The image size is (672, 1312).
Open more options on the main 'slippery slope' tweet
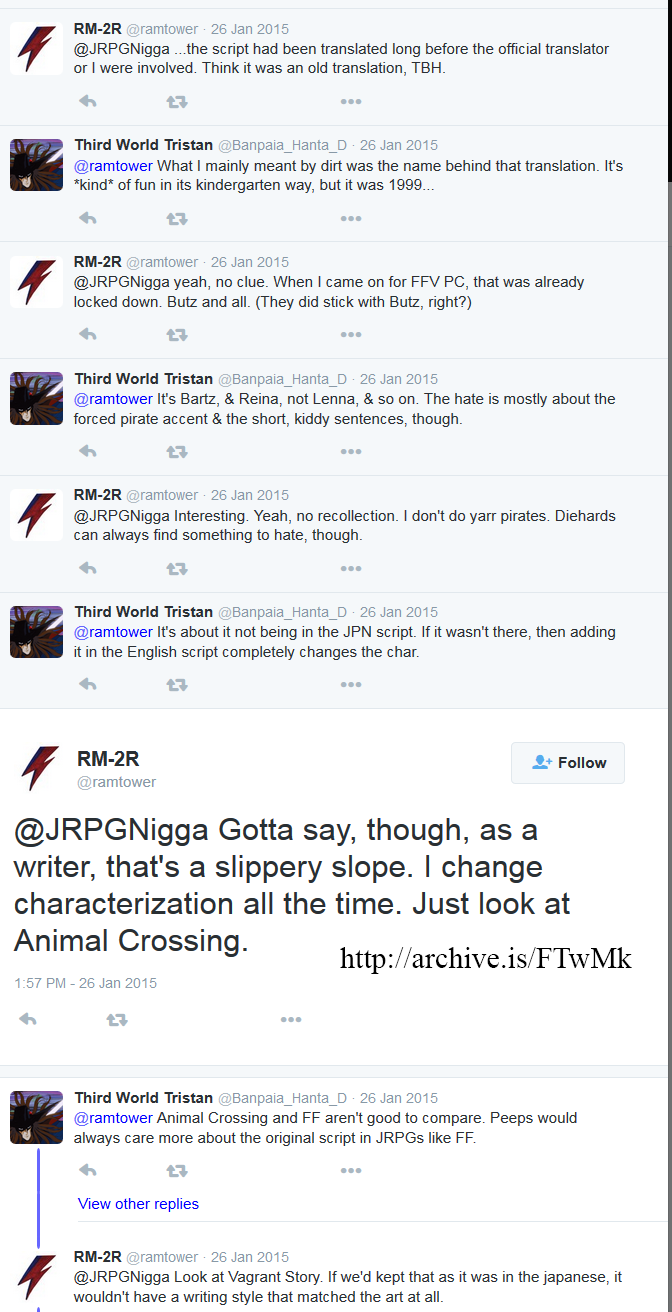click(291, 1020)
